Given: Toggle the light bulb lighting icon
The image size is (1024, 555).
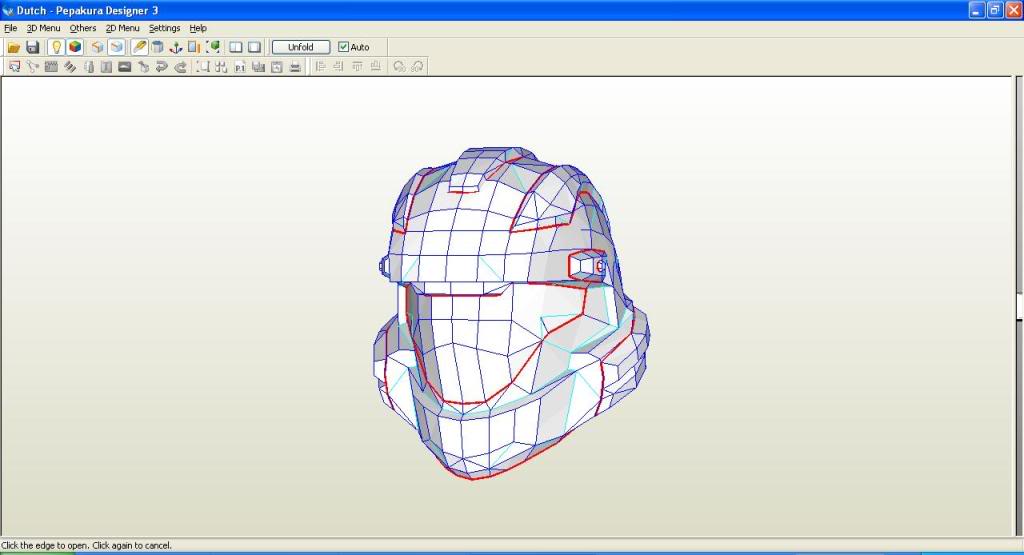Looking at the screenshot, I should (57, 47).
